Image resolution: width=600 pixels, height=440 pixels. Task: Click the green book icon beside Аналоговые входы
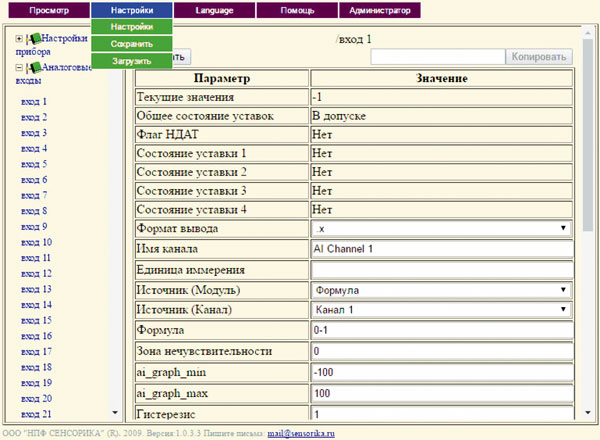click(x=34, y=68)
